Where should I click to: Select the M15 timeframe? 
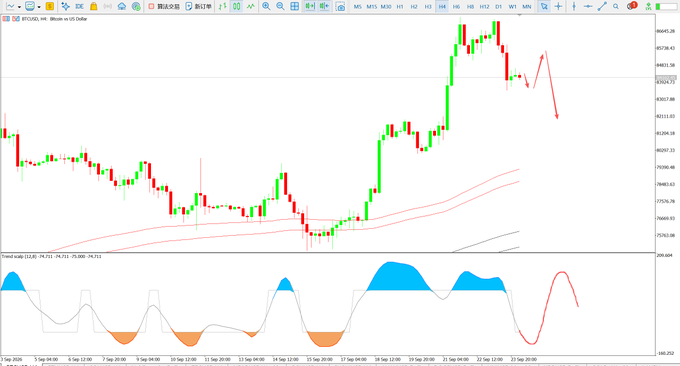point(372,7)
